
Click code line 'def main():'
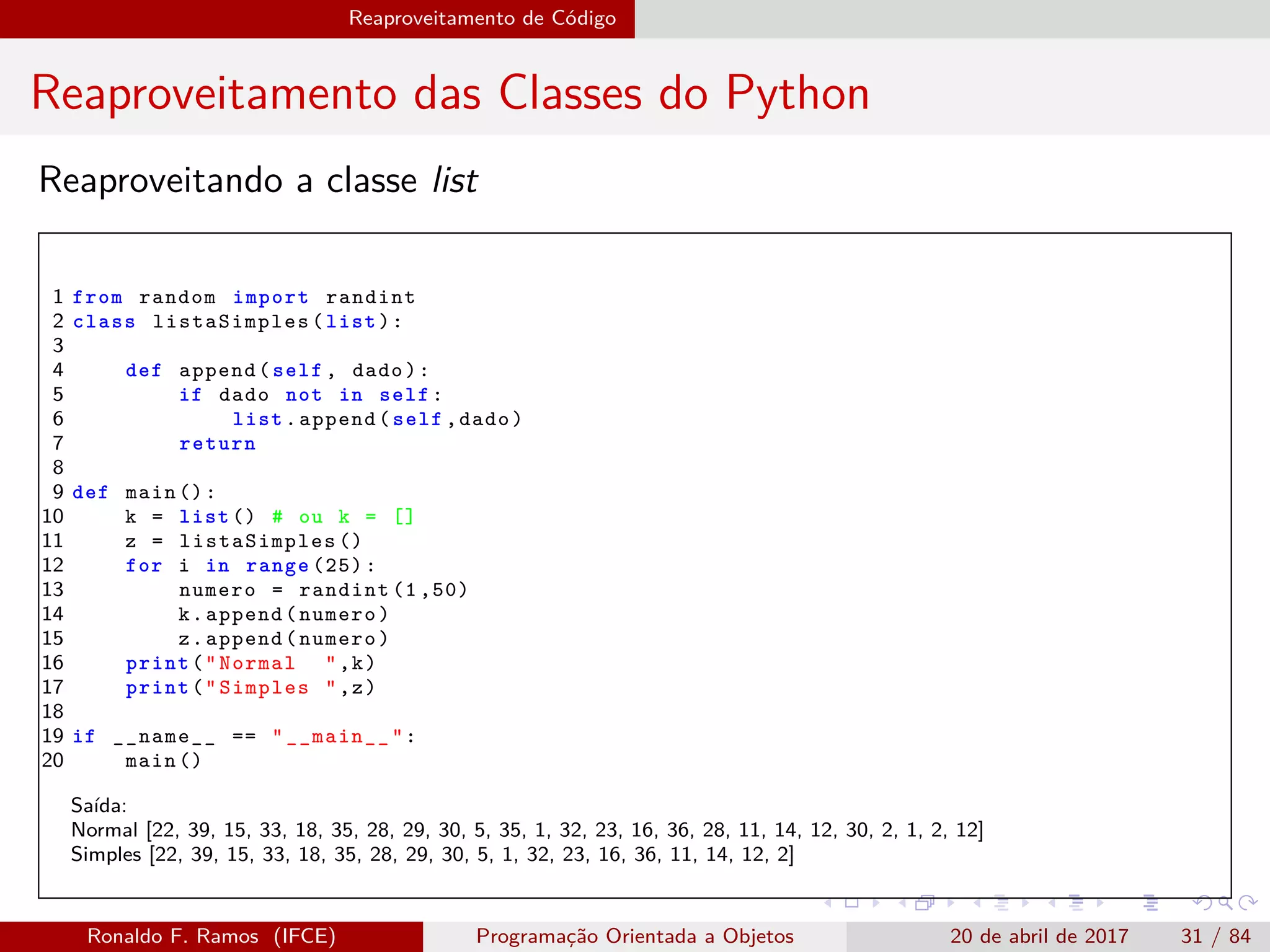144,493
